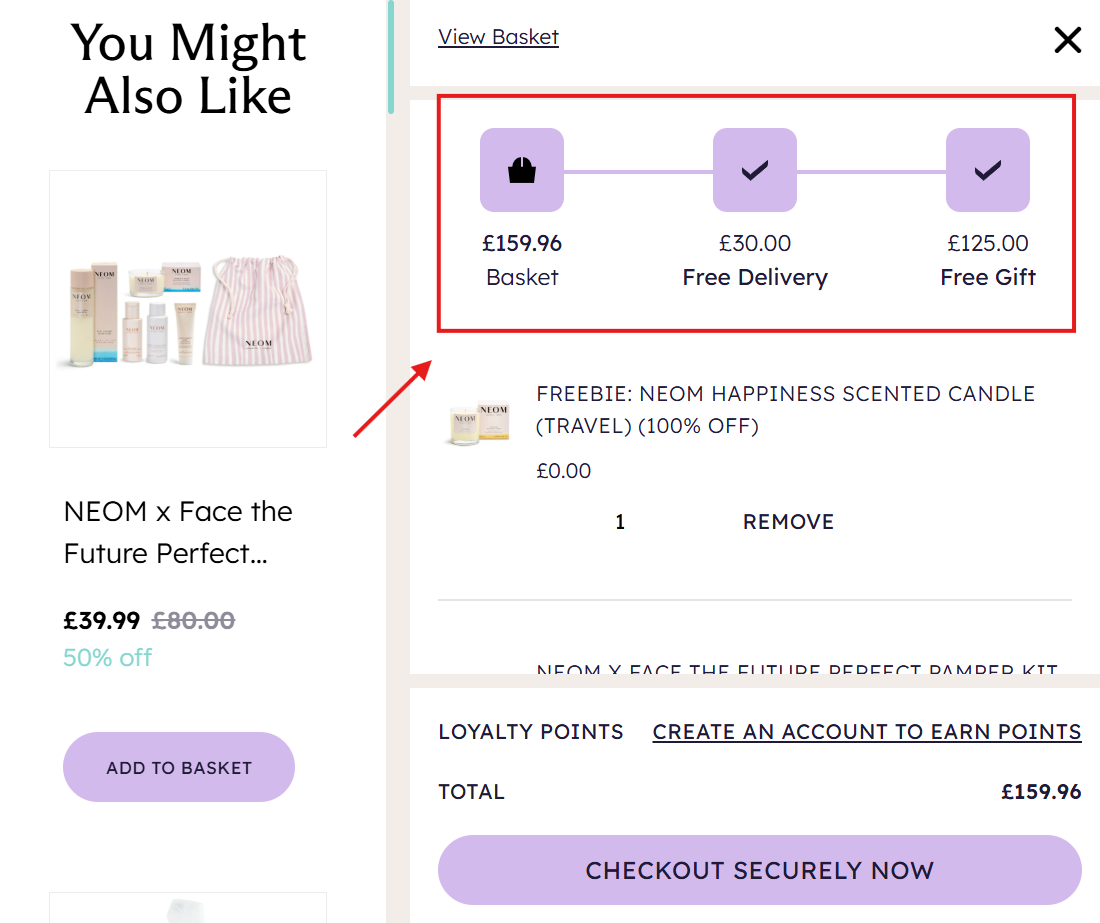This screenshot has width=1100, height=923.
Task: Click the Free Gift checkmark icon
Action: pyautogui.click(x=987, y=170)
